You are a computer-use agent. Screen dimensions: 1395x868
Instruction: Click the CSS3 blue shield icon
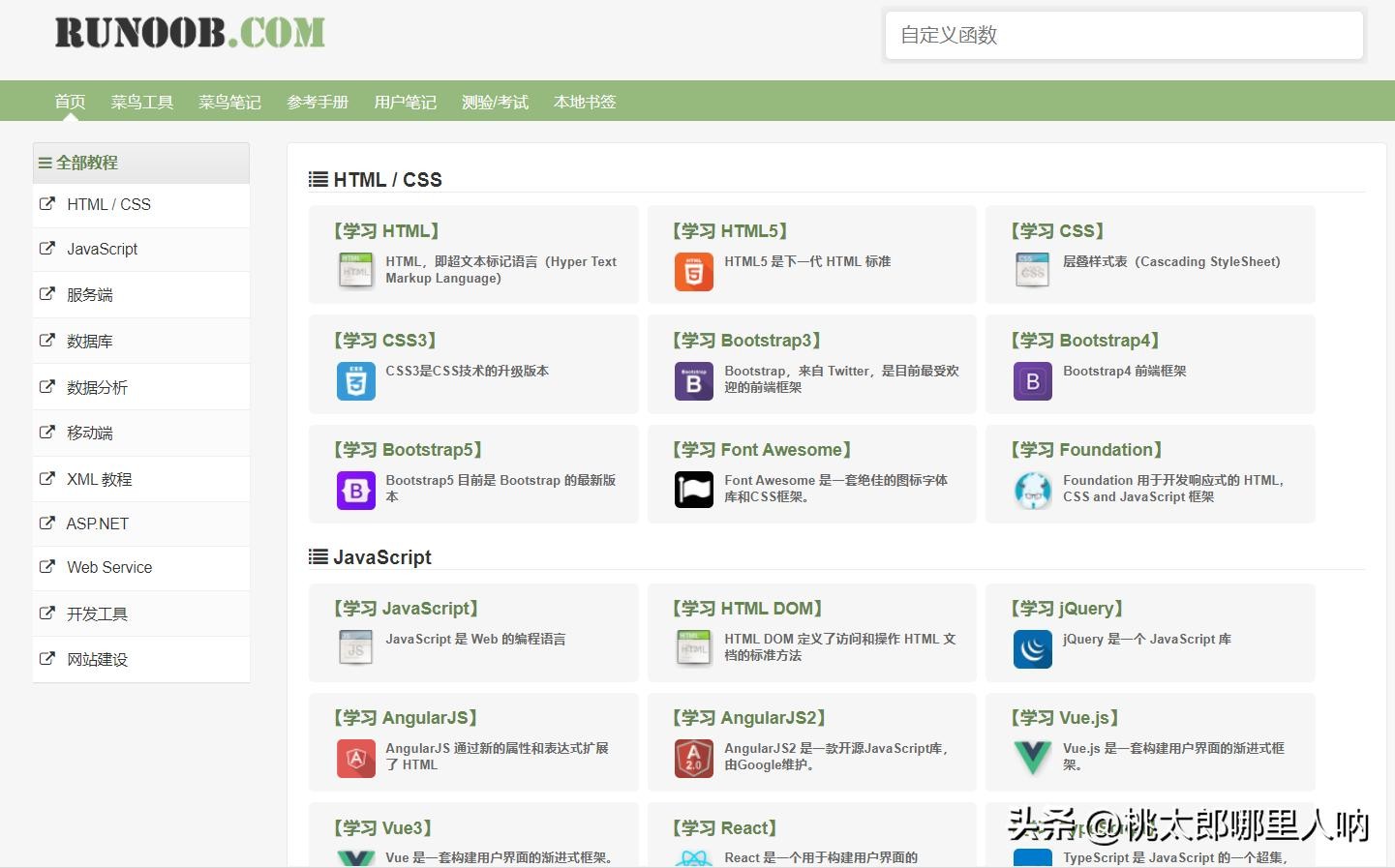pyautogui.click(x=355, y=381)
